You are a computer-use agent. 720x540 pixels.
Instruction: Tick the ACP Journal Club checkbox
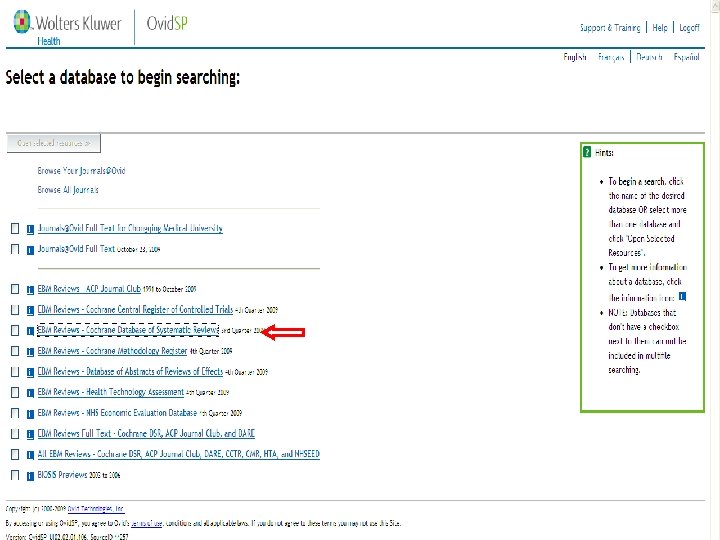[x=15, y=289]
